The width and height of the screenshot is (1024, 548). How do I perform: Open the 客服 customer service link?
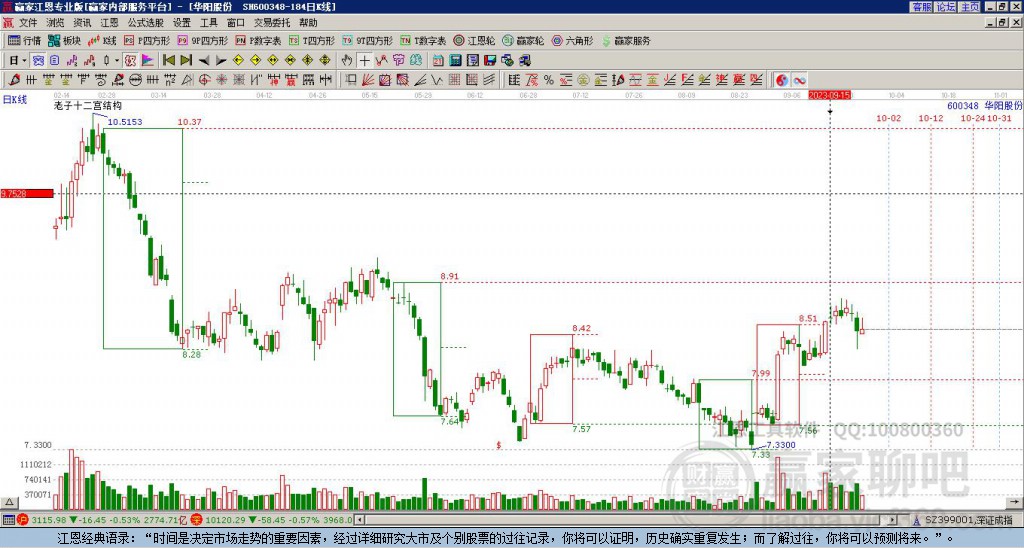[922, 7]
